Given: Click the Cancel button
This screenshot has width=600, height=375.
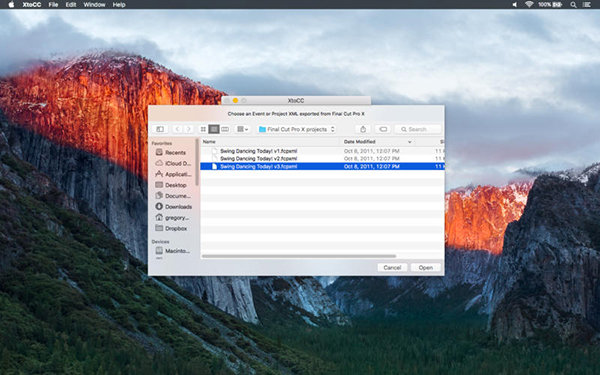Looking at the screenshot, I should 392,268.
